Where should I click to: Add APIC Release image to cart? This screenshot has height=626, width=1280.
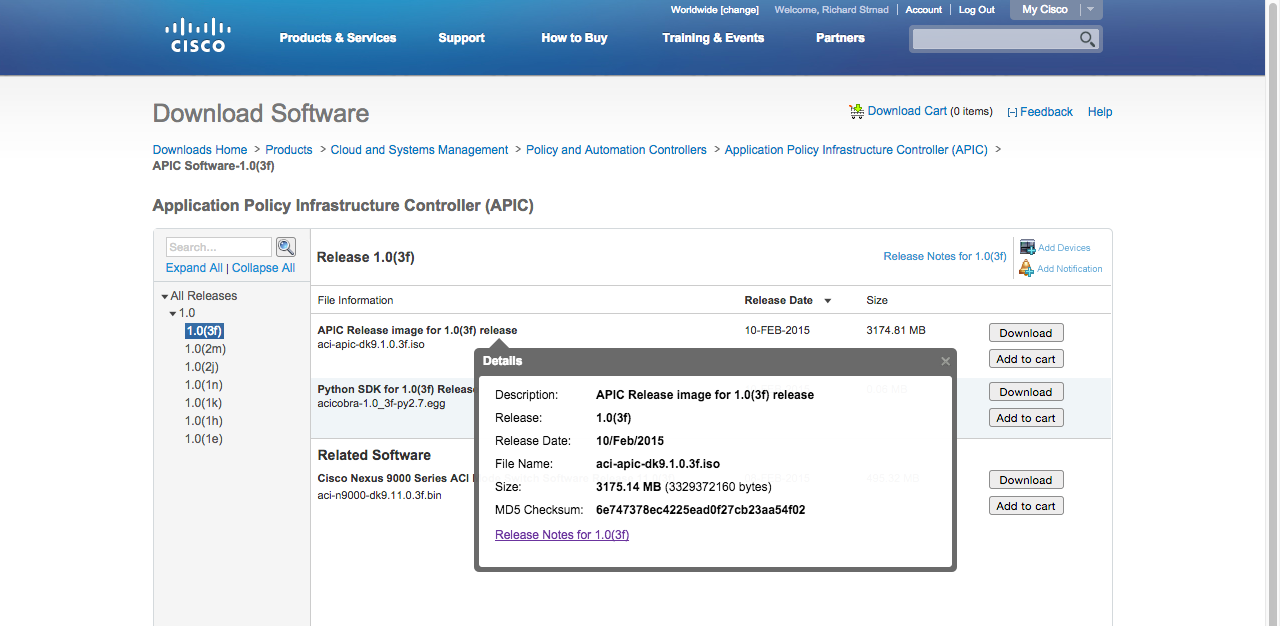tap(1026, 359)
